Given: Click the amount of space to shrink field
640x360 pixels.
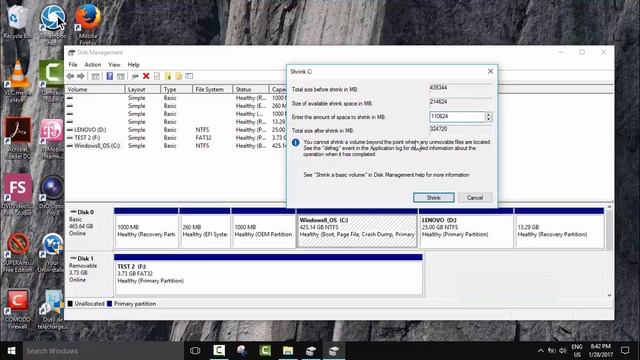Looking at the screenshot, I should 457,117.
